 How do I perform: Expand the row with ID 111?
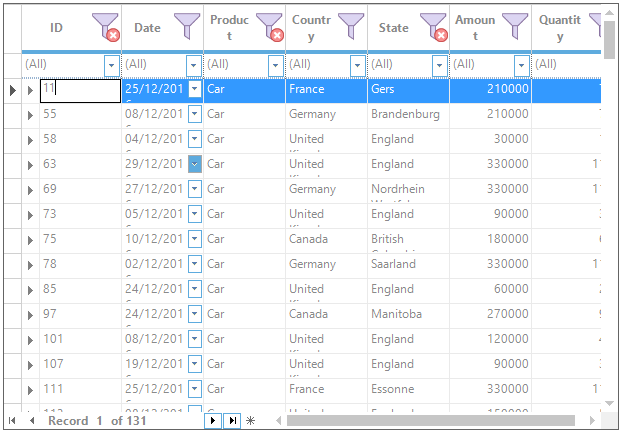tap(31, 390)
